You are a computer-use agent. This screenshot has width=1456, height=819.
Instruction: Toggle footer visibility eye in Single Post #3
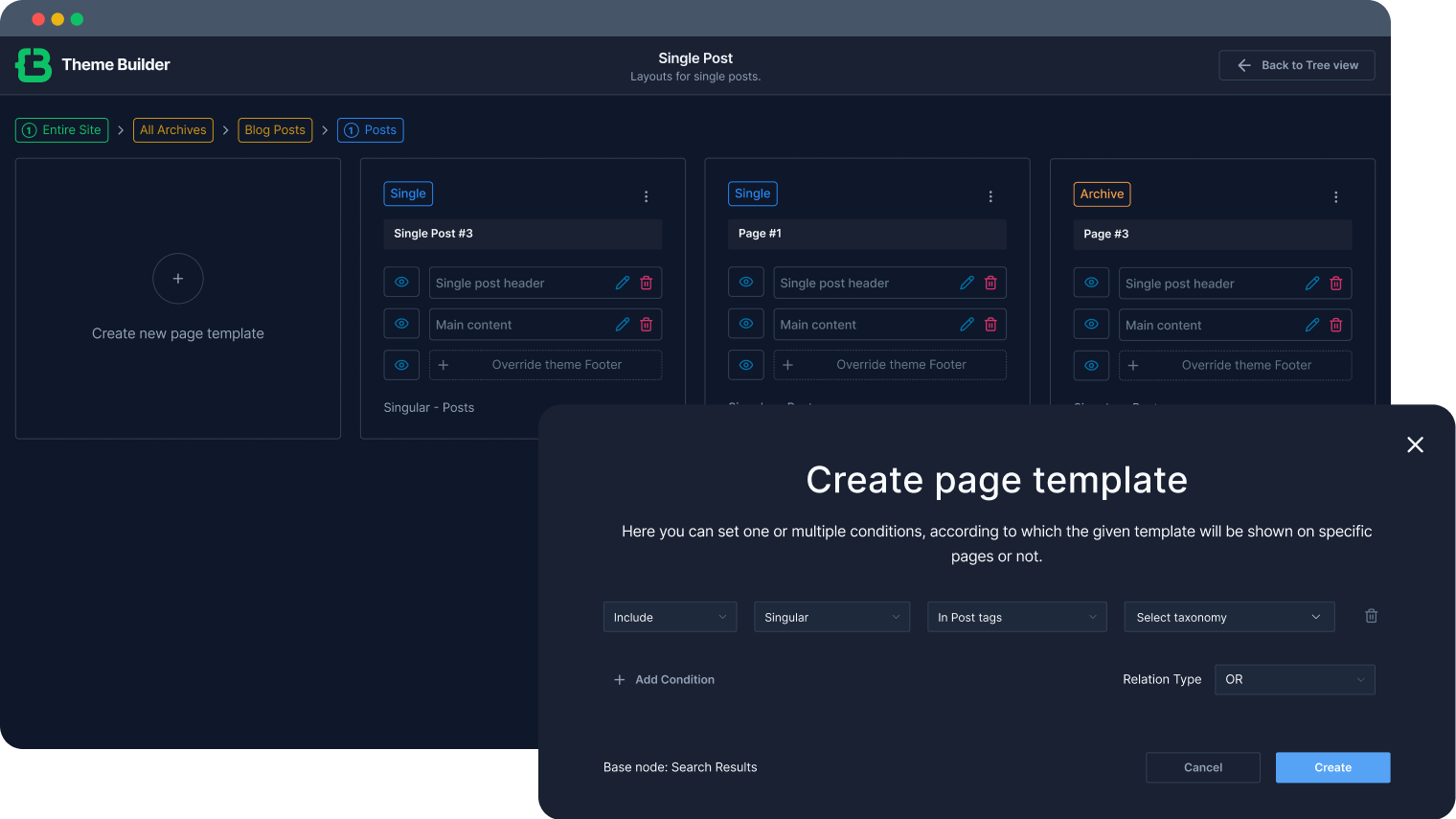click(402, 365)
